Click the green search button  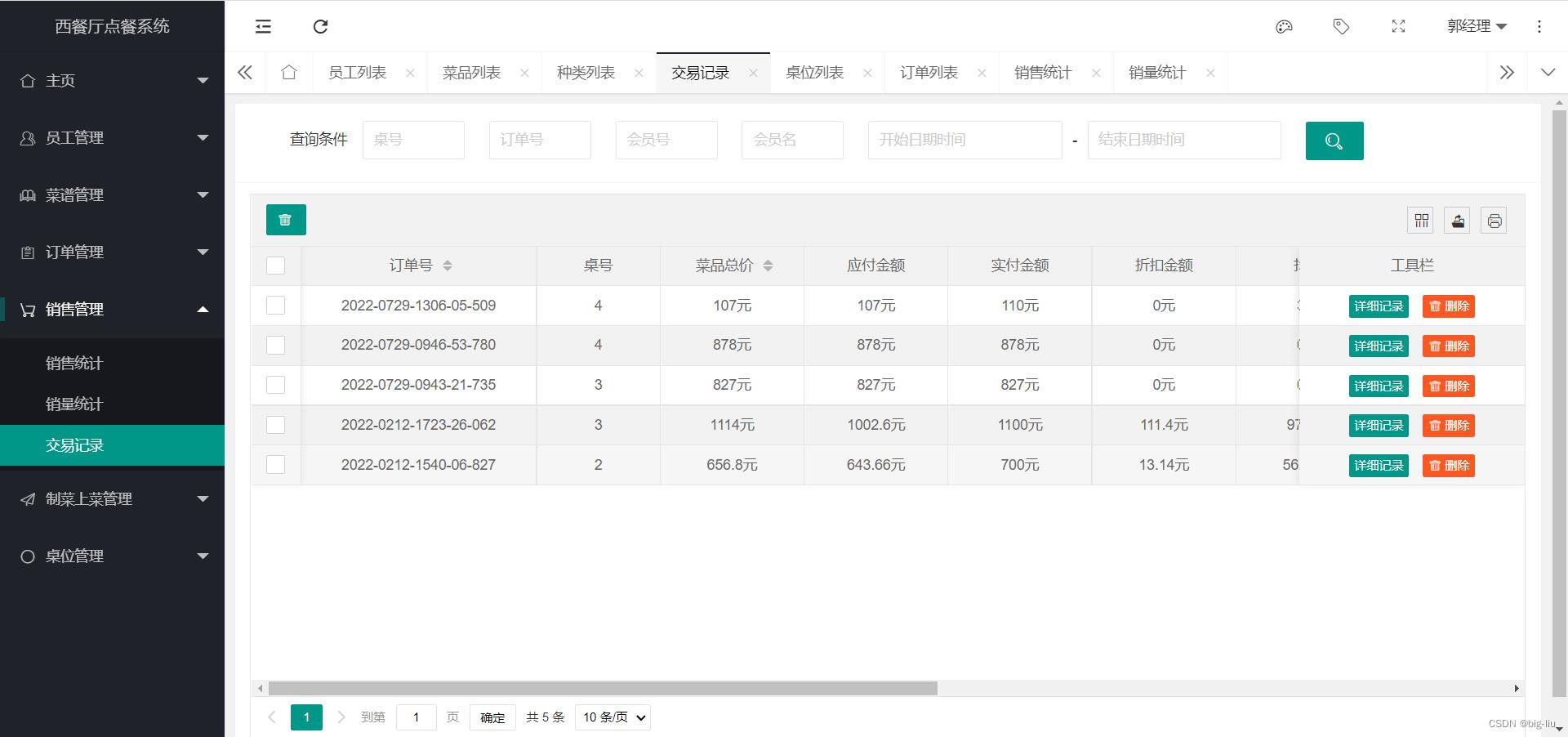coord(1334,141)
